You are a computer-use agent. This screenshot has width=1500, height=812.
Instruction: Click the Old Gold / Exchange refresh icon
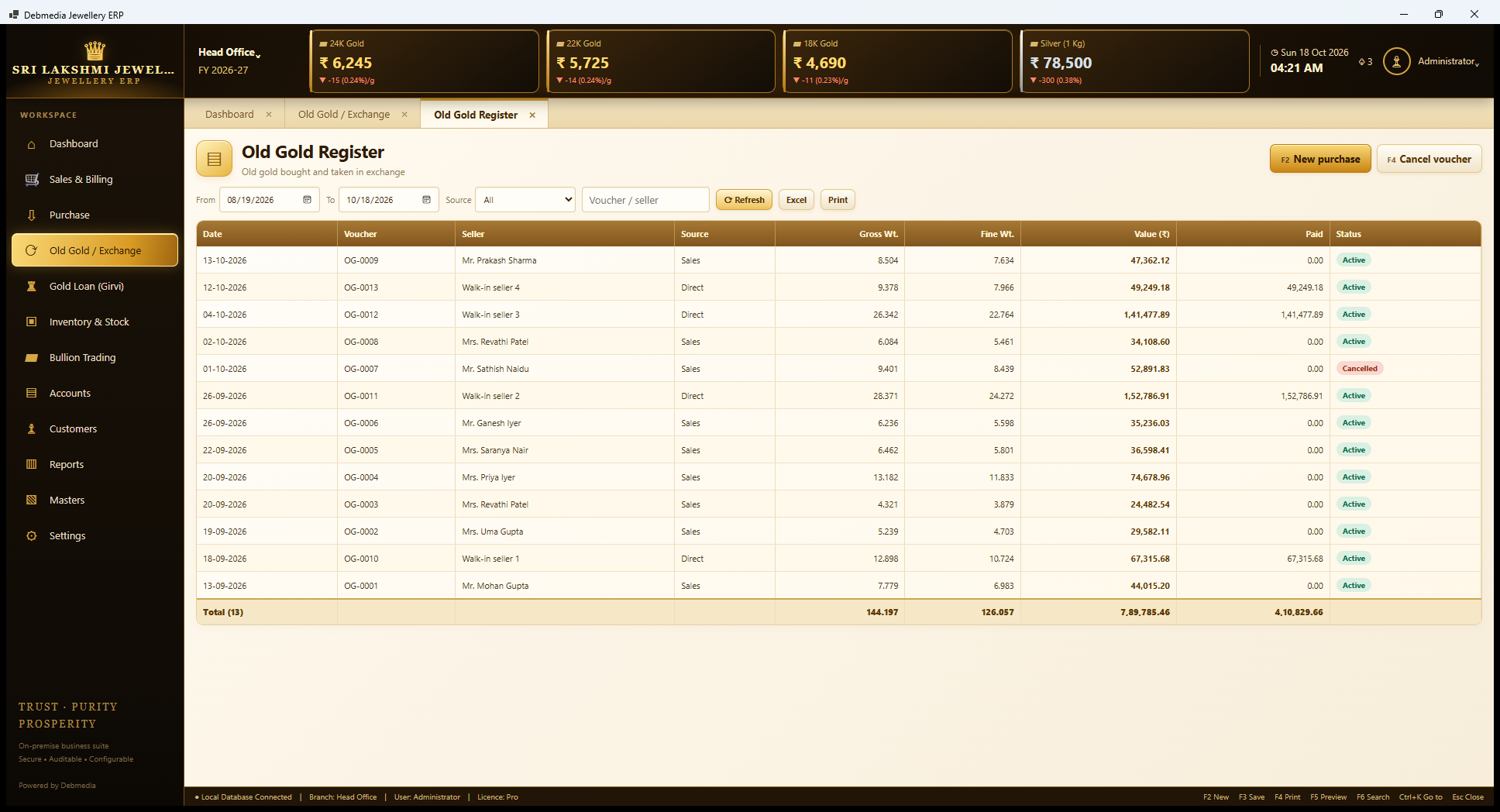(x=32, y=251)
